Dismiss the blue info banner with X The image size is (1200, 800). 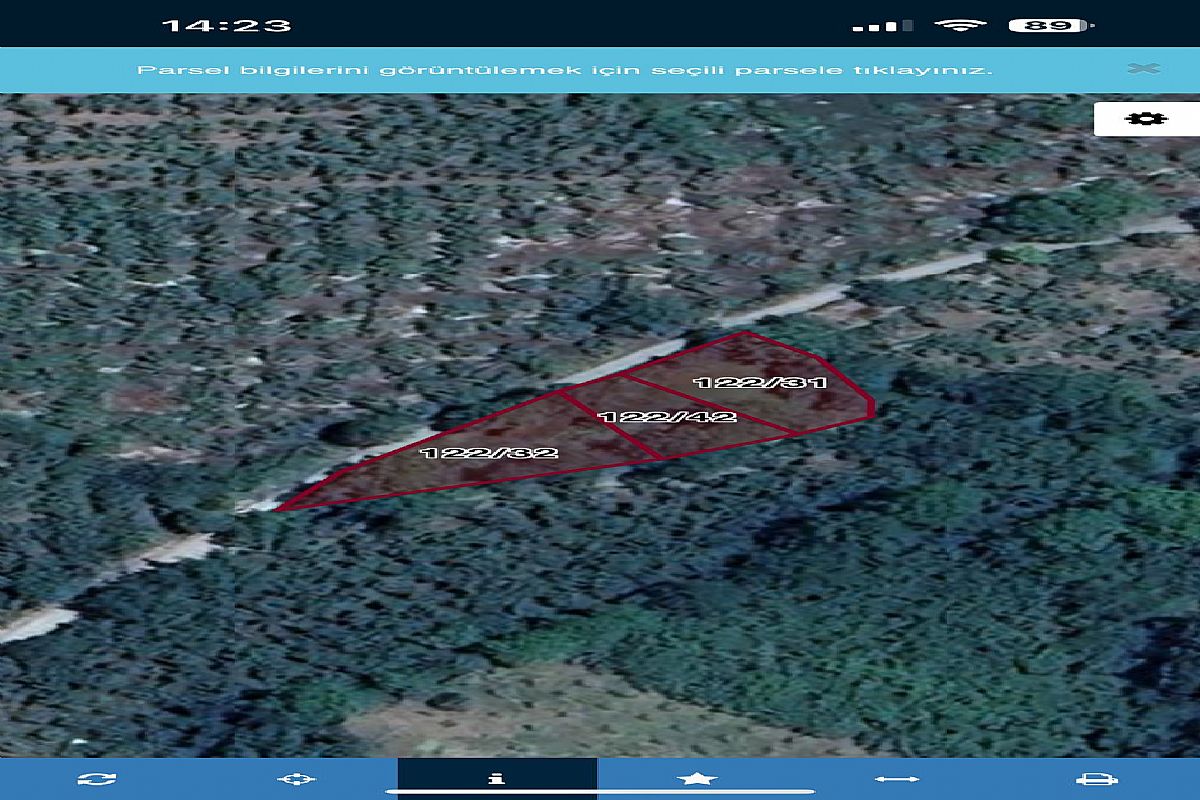[1143, 69]
